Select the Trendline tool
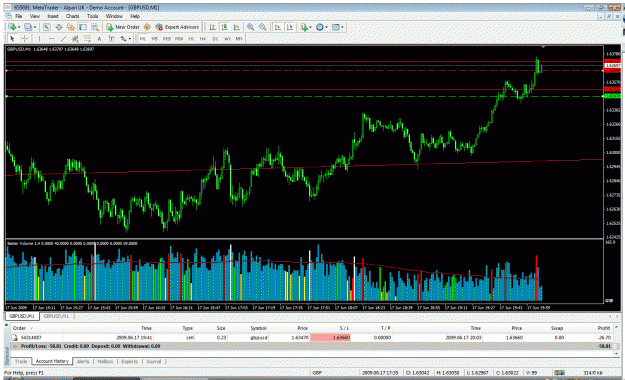The height and width of the screenshot is (380, 625). point(63,39)
